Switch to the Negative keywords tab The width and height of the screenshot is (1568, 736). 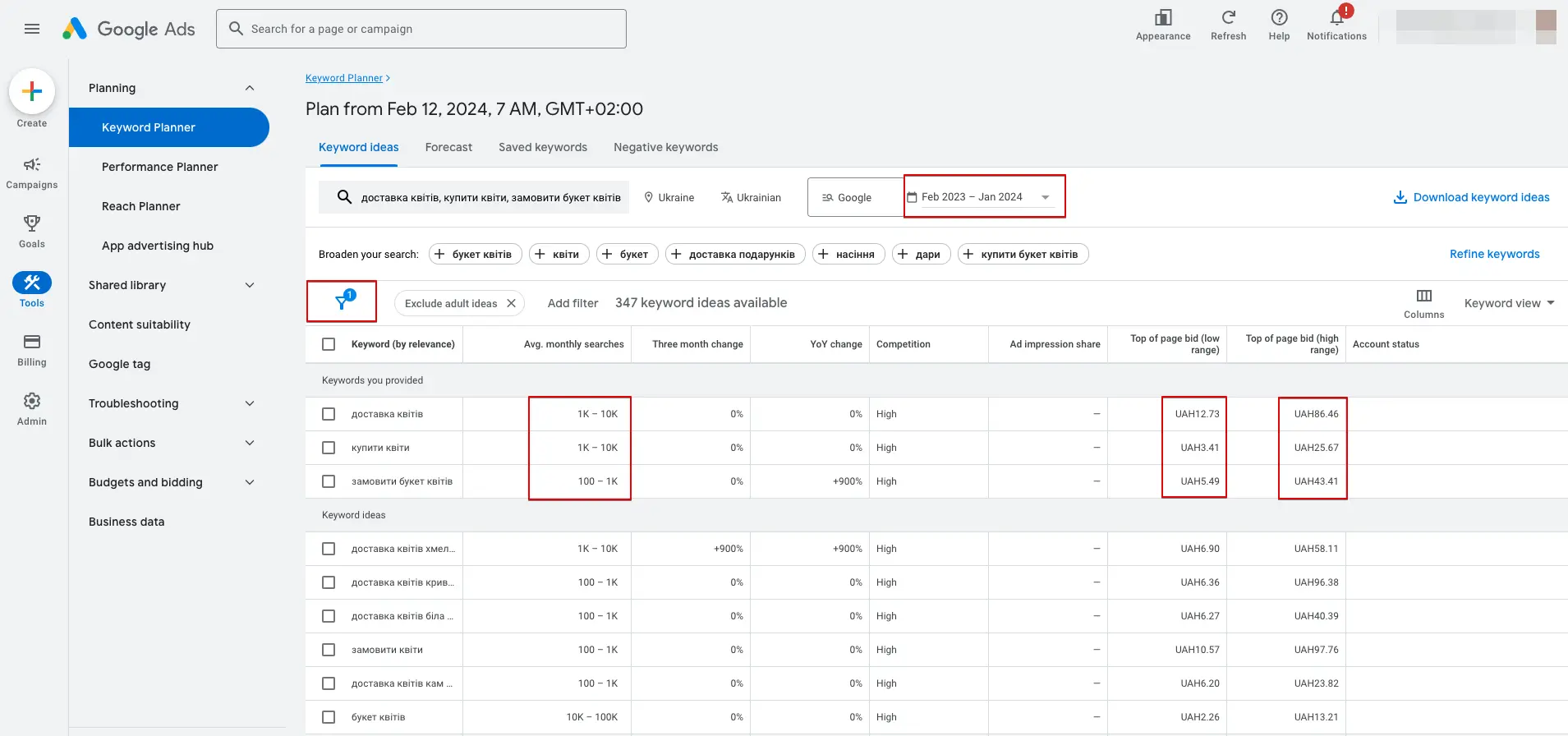(x=666, y=147)
